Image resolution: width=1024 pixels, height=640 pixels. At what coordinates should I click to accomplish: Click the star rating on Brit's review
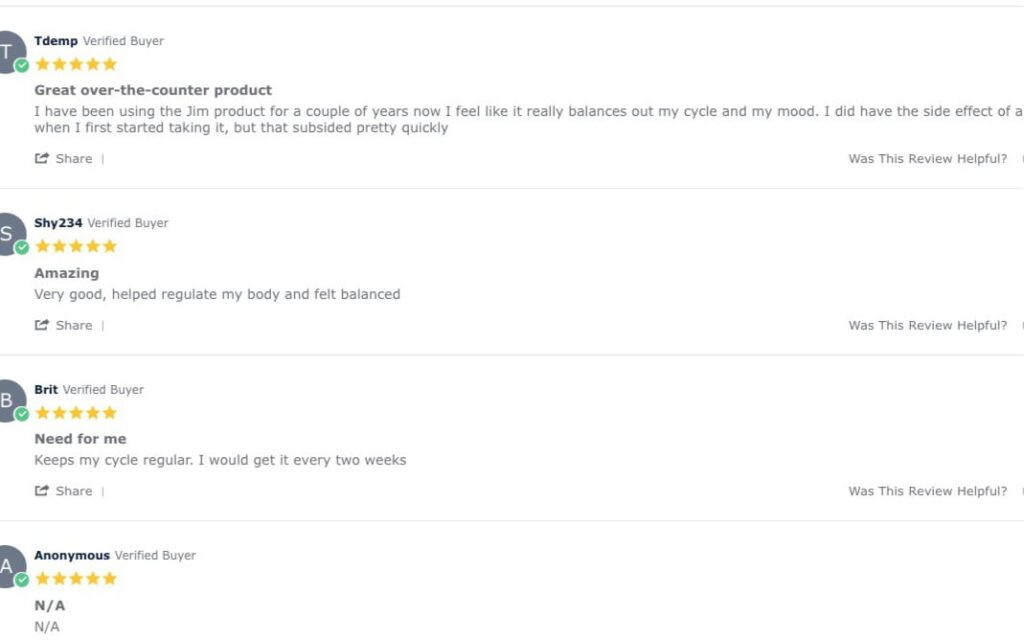point(76,412)
